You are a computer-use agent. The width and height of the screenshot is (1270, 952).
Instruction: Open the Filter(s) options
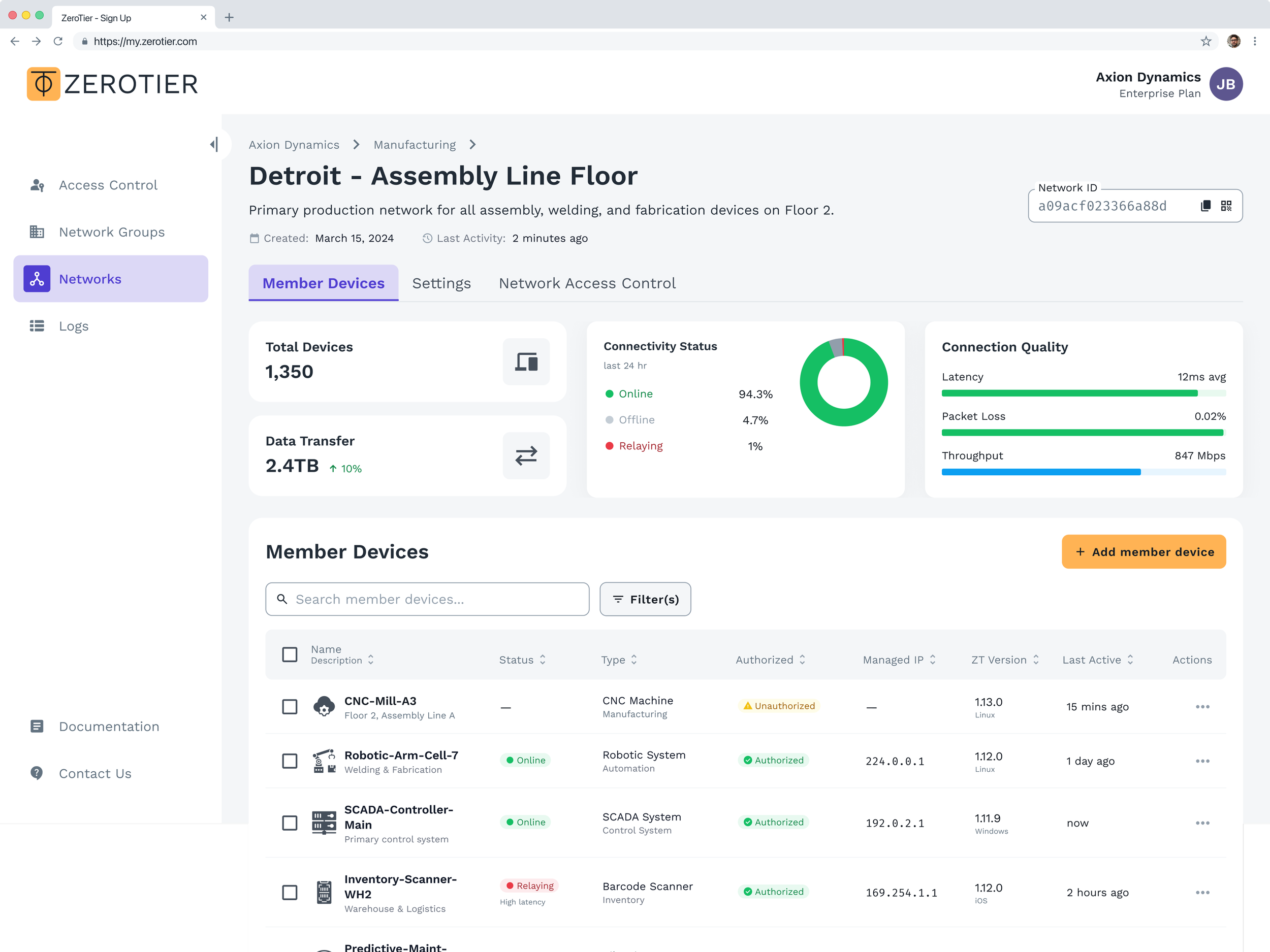645,599
